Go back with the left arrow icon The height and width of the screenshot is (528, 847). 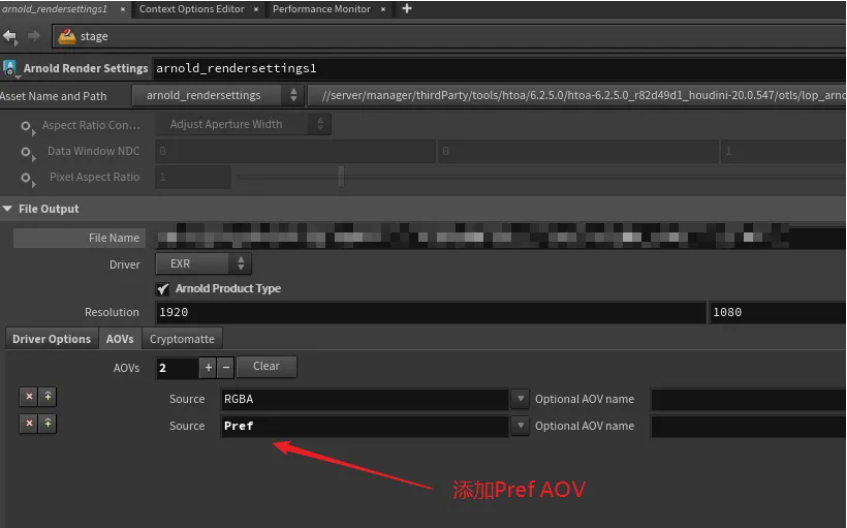pos(9,36)
